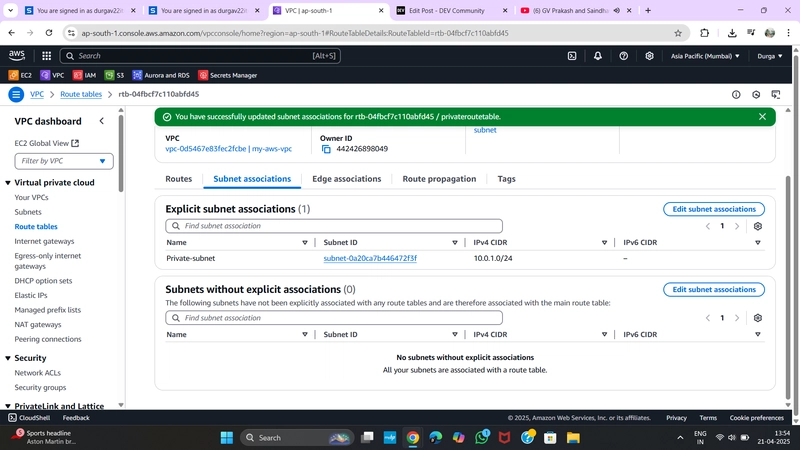
Task: Open the Secrets Manager shortcut
Action: tap(228, 75)
